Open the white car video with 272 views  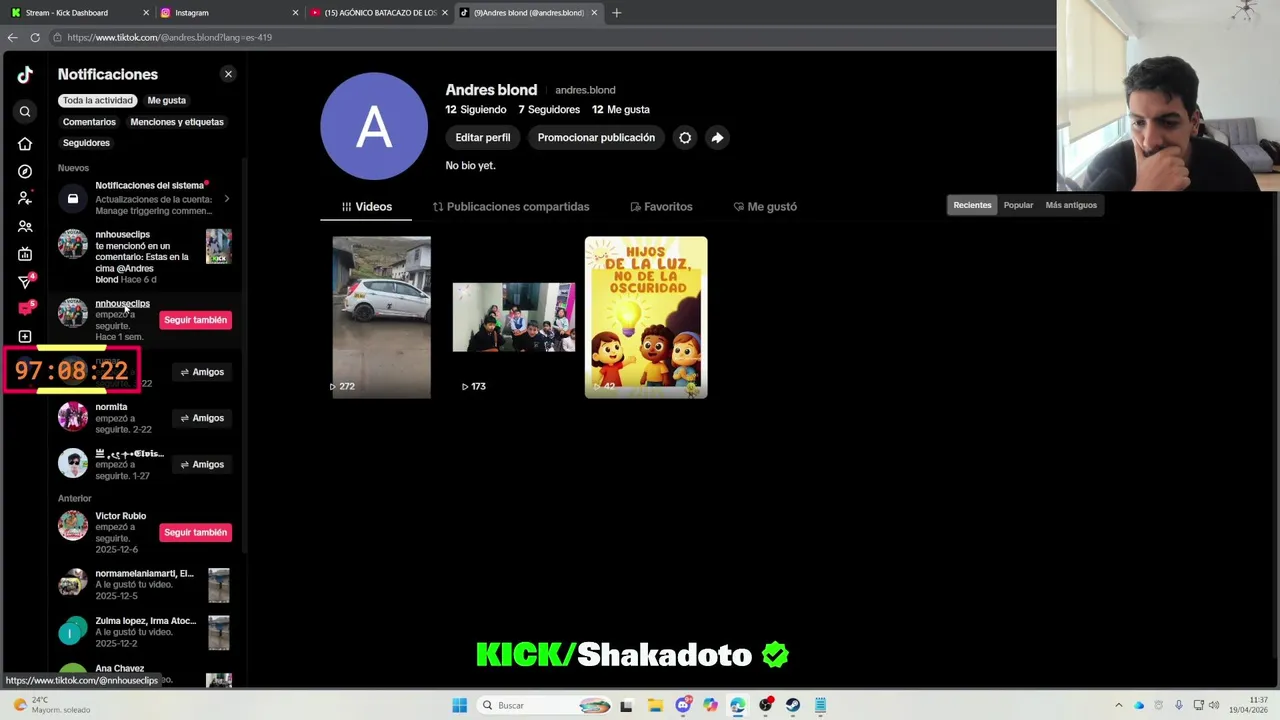coord(381,317)
